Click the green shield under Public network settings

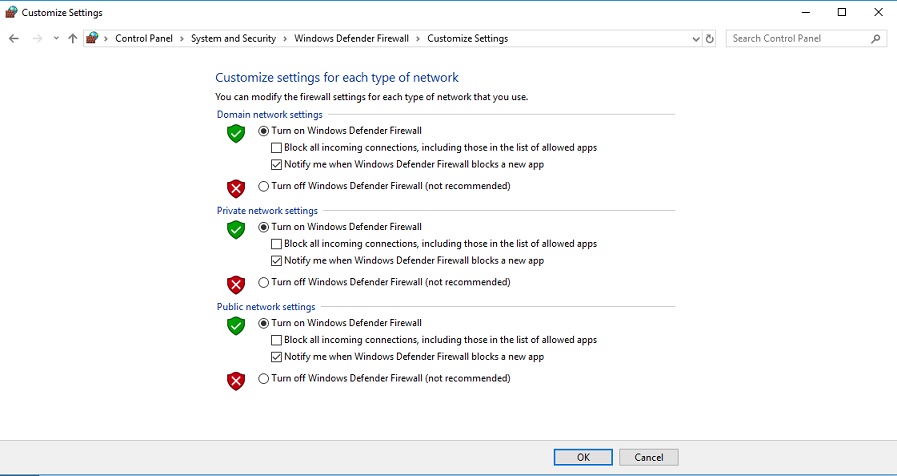(236, 326)
